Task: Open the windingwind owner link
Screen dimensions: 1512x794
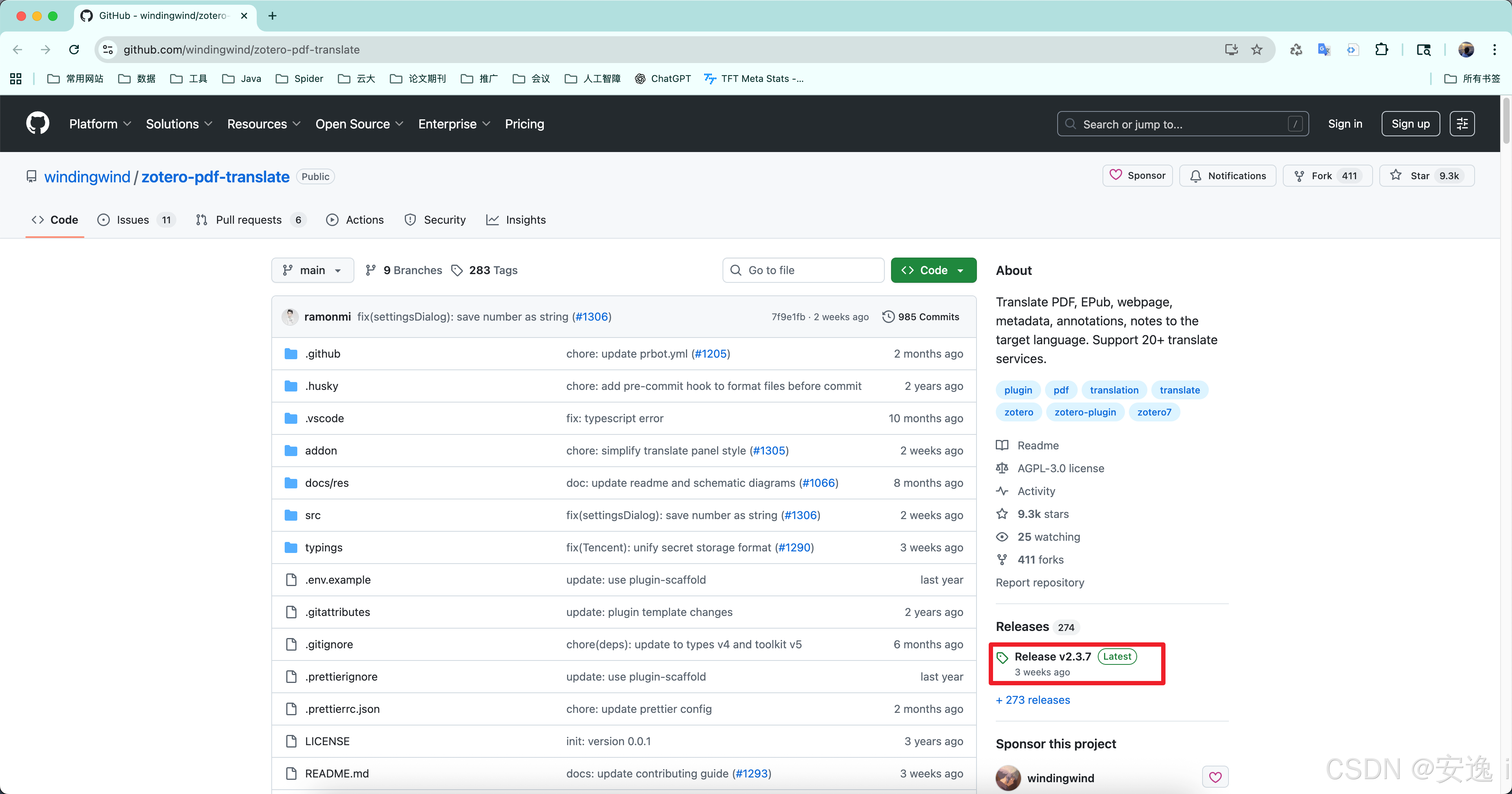Action: 87,177
